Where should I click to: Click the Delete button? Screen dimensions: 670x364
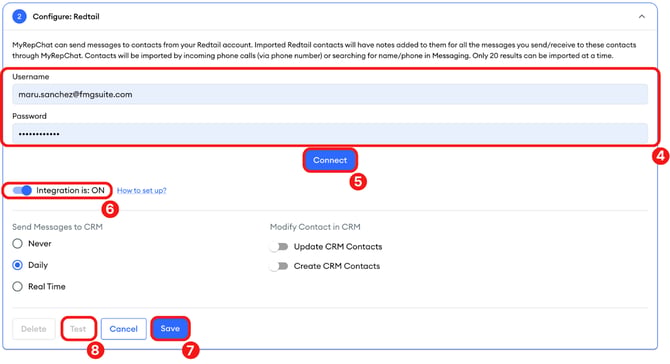click(x=34, y=329)
